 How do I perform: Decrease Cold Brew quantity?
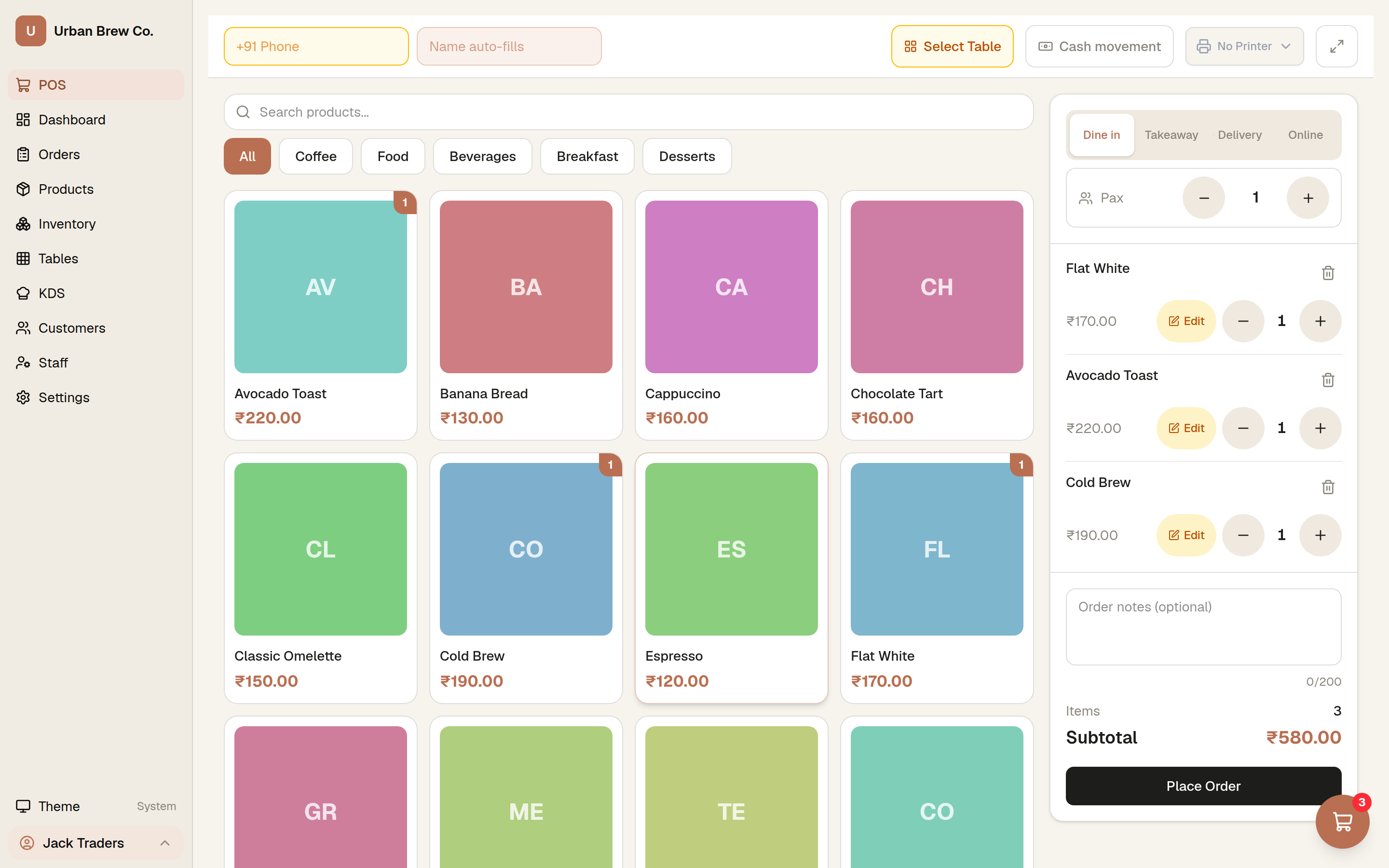point(1243,535)
